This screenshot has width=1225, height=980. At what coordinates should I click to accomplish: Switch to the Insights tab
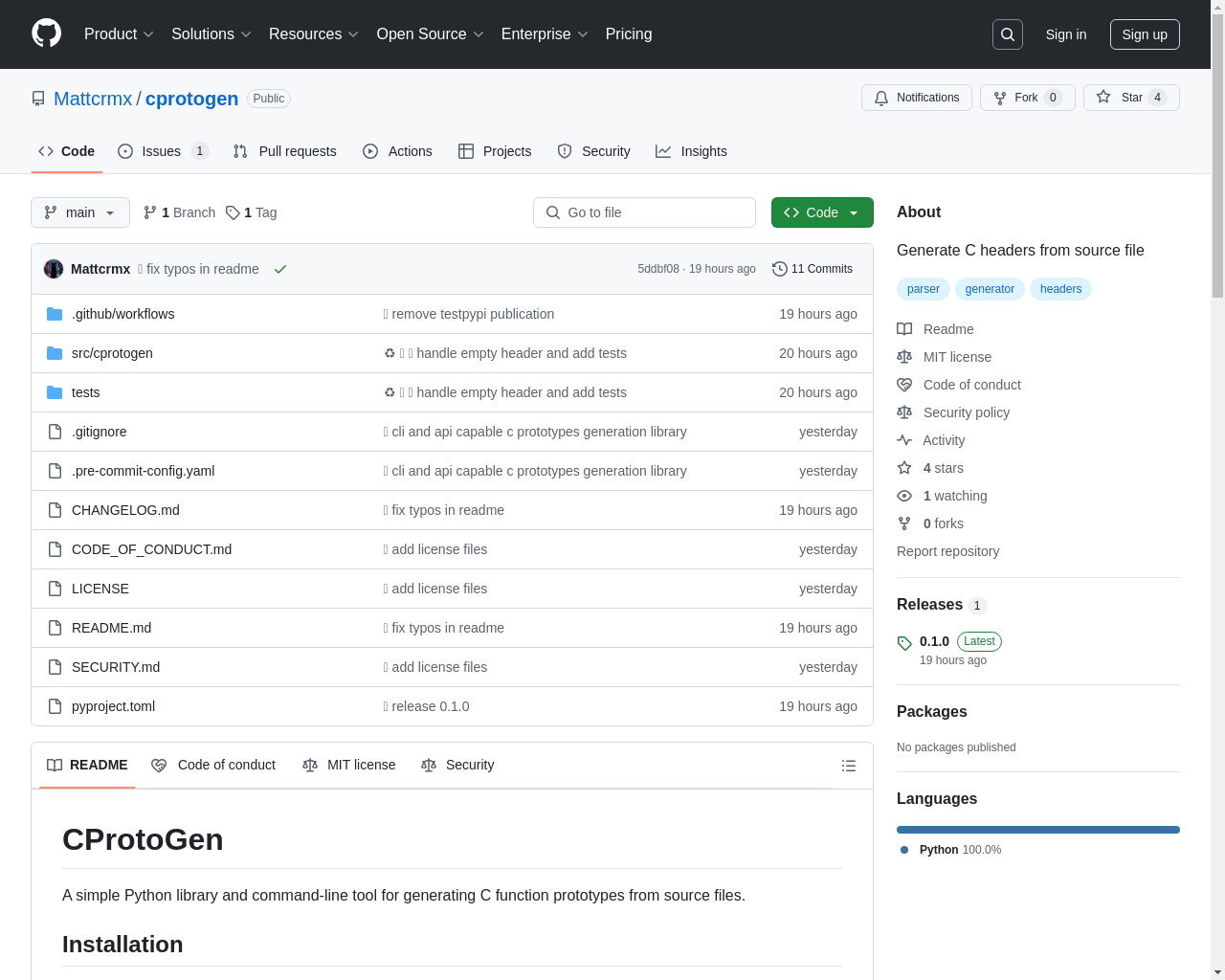click(691, 151)
